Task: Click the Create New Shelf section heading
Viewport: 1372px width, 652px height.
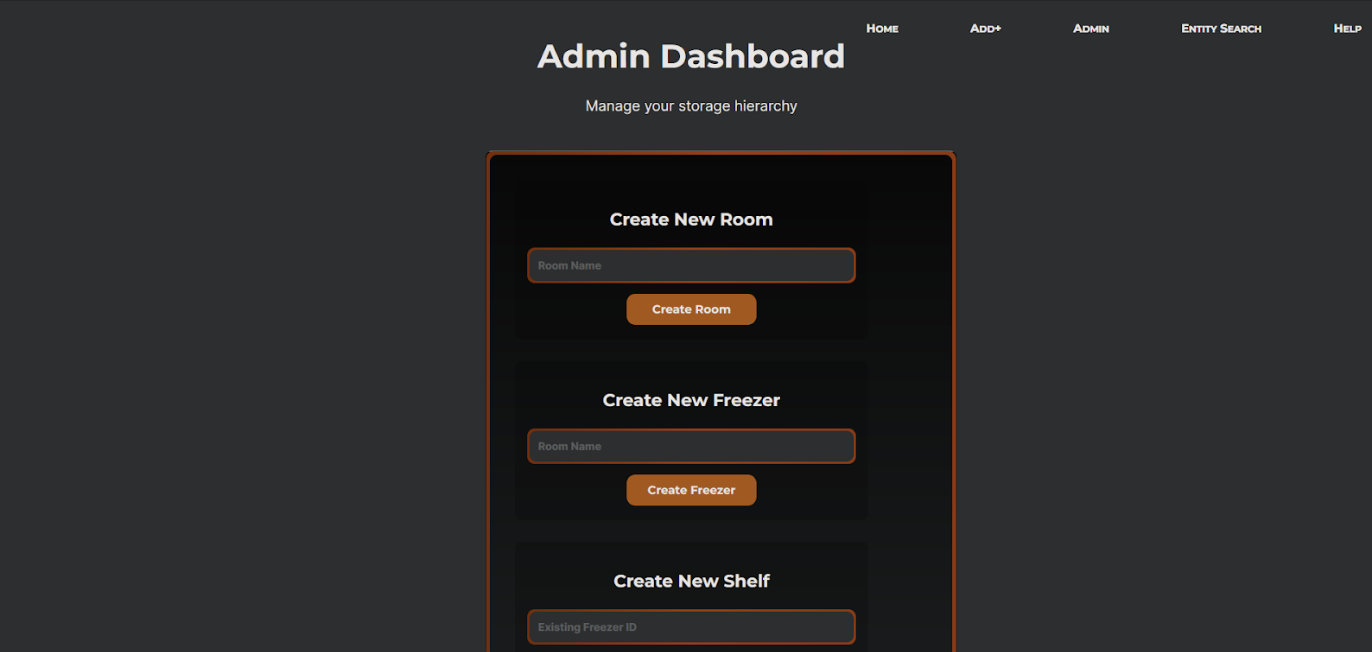Action: [x=691, y=580]
